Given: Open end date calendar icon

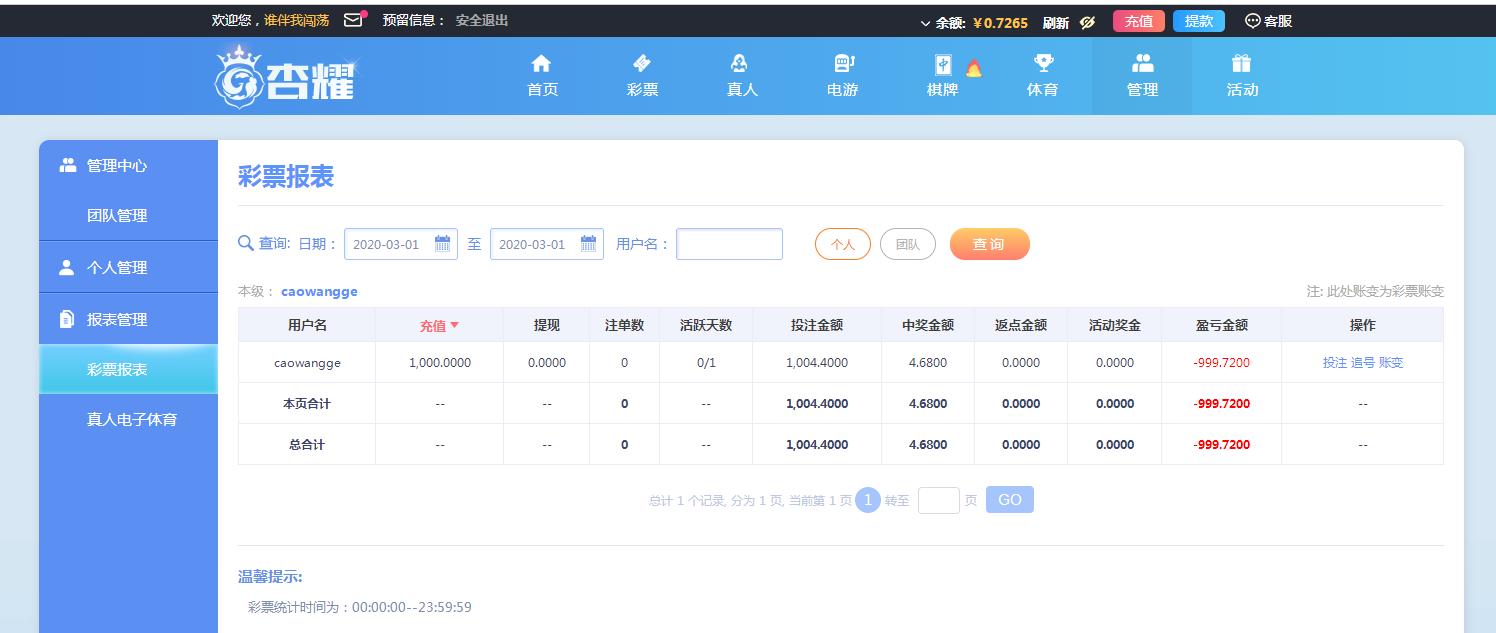Looking at the screenshot, I should [589, 243].
